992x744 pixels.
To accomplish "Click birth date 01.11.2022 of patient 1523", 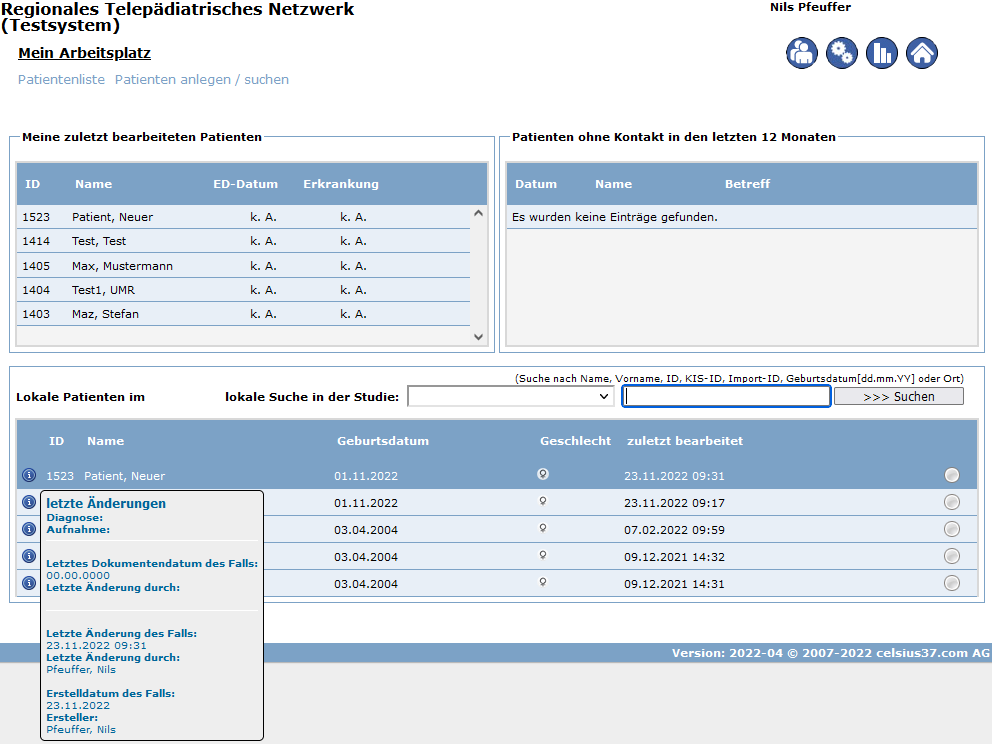I will 366,476.
